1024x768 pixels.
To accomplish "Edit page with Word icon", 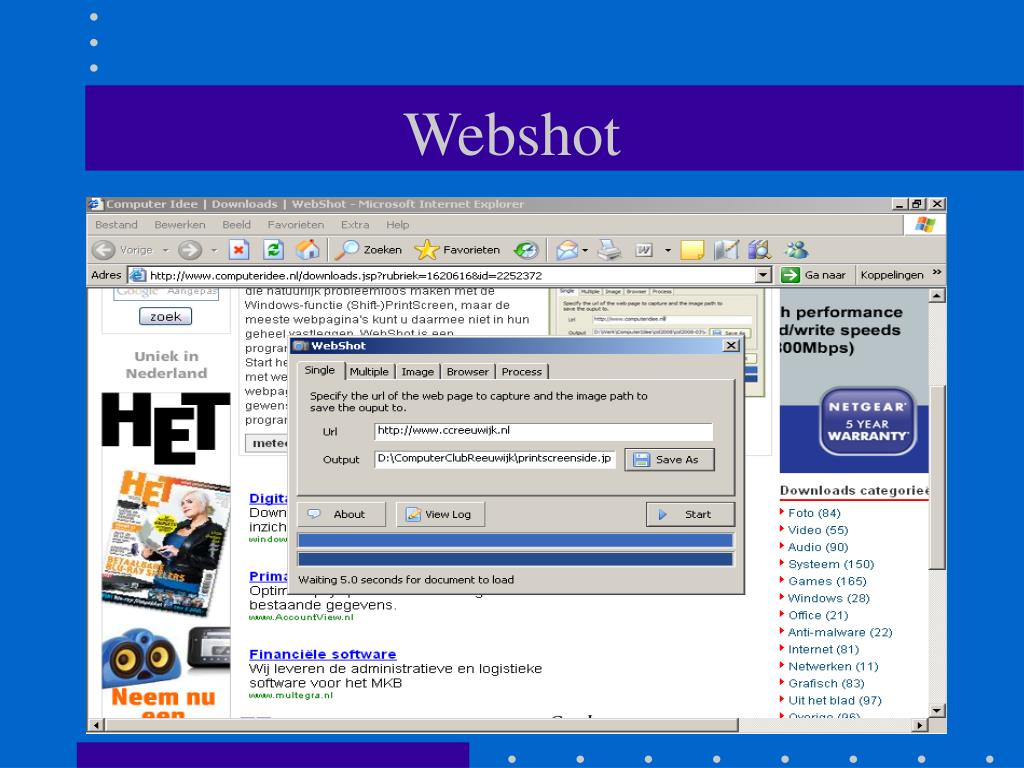I will [645, 249].
